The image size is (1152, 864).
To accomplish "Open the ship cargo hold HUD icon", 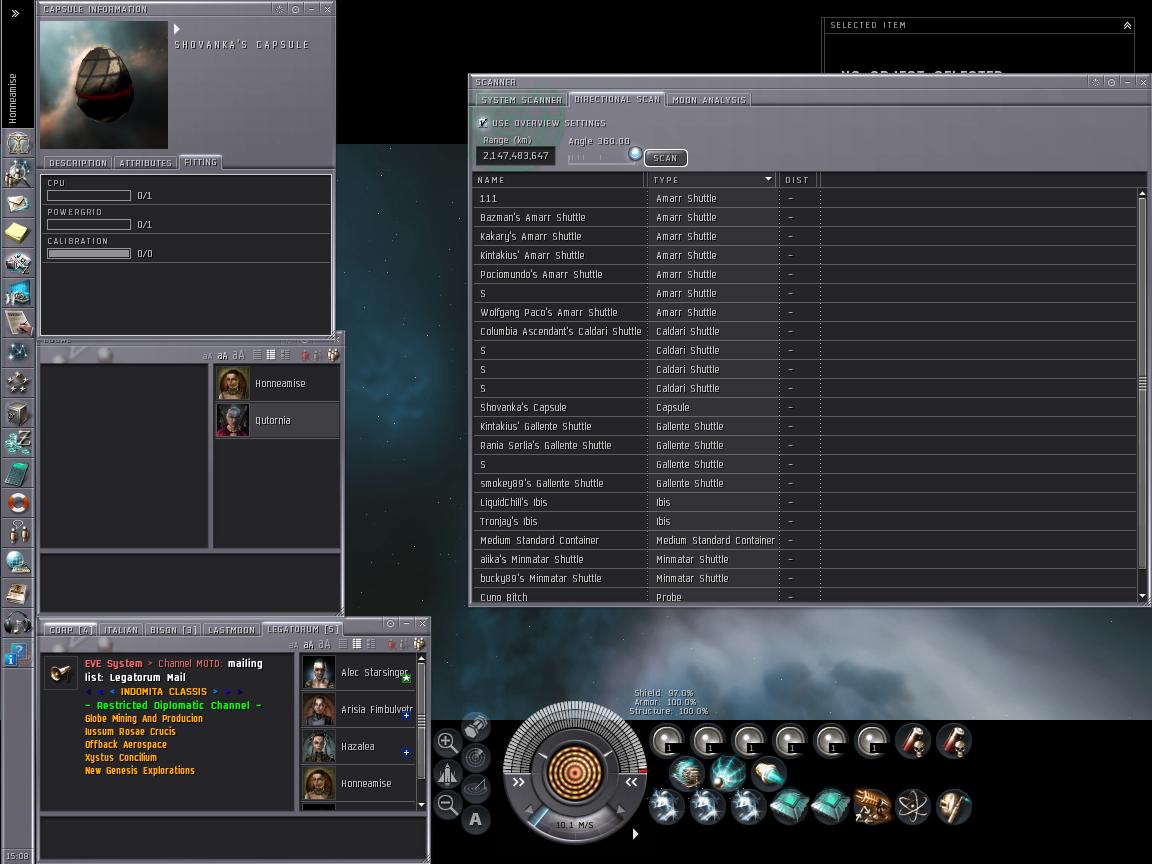I will (x=476, y=726).
